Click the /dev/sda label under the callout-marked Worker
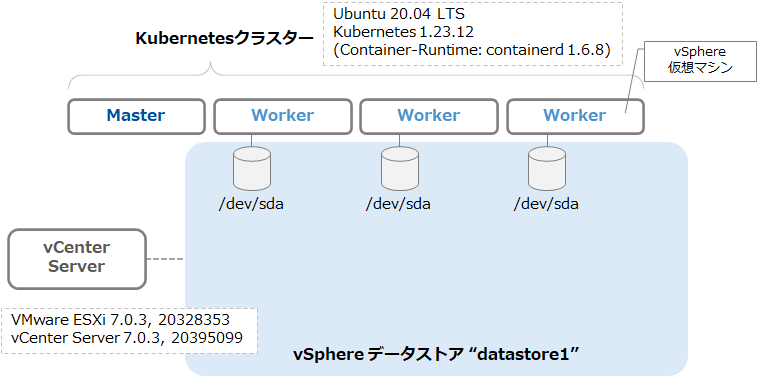 (x=546, y=204)
